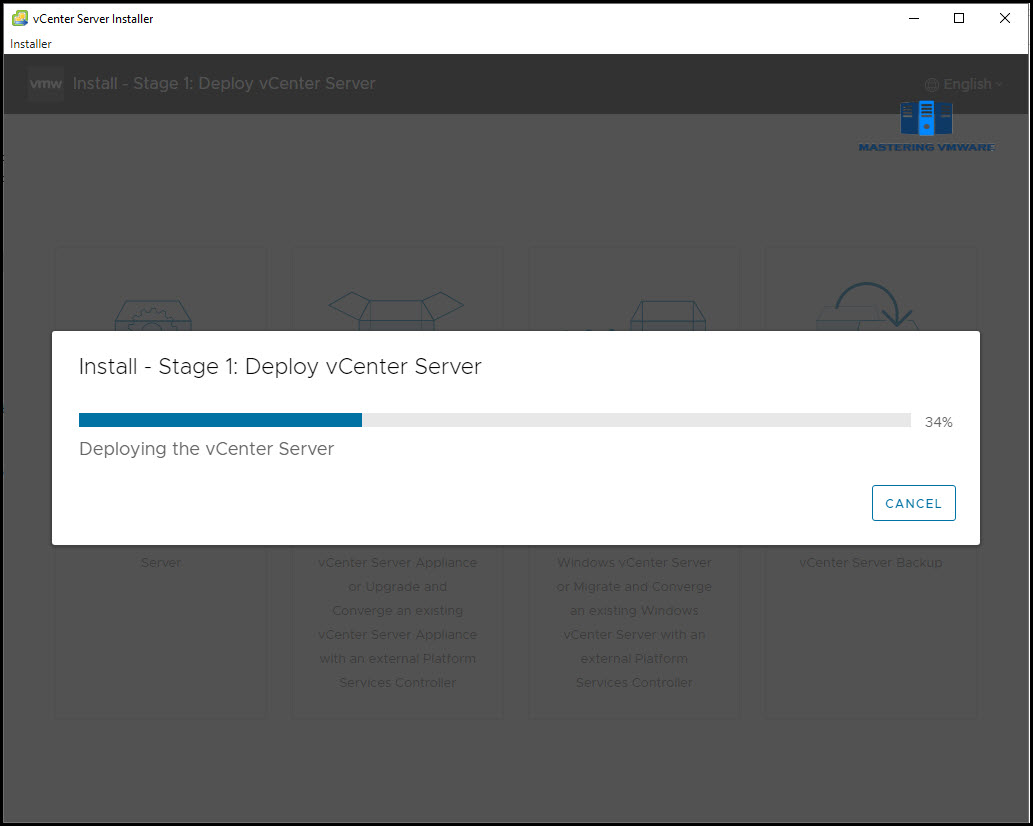
Task: Click the 34% progress value
Action: [938, 422]
